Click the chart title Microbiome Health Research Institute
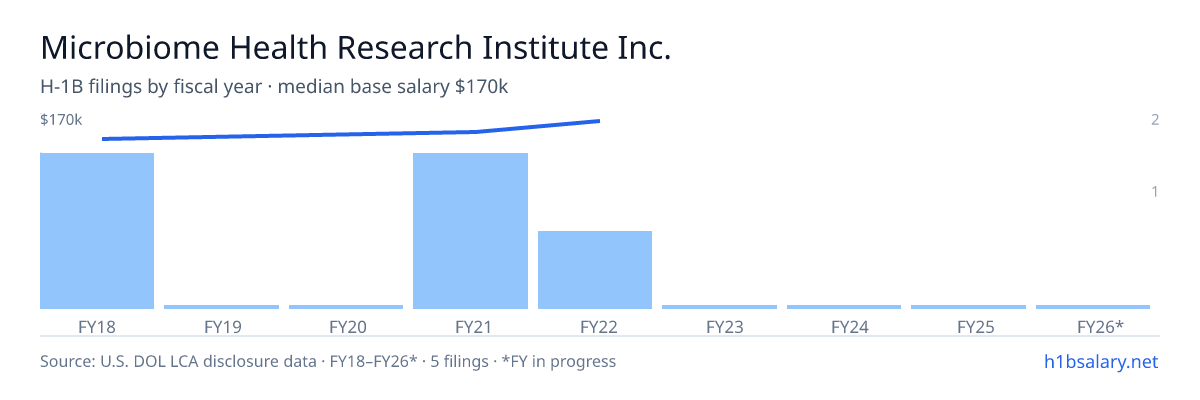This screenshot has height=400, width=1200. click(x=356, y=48)
